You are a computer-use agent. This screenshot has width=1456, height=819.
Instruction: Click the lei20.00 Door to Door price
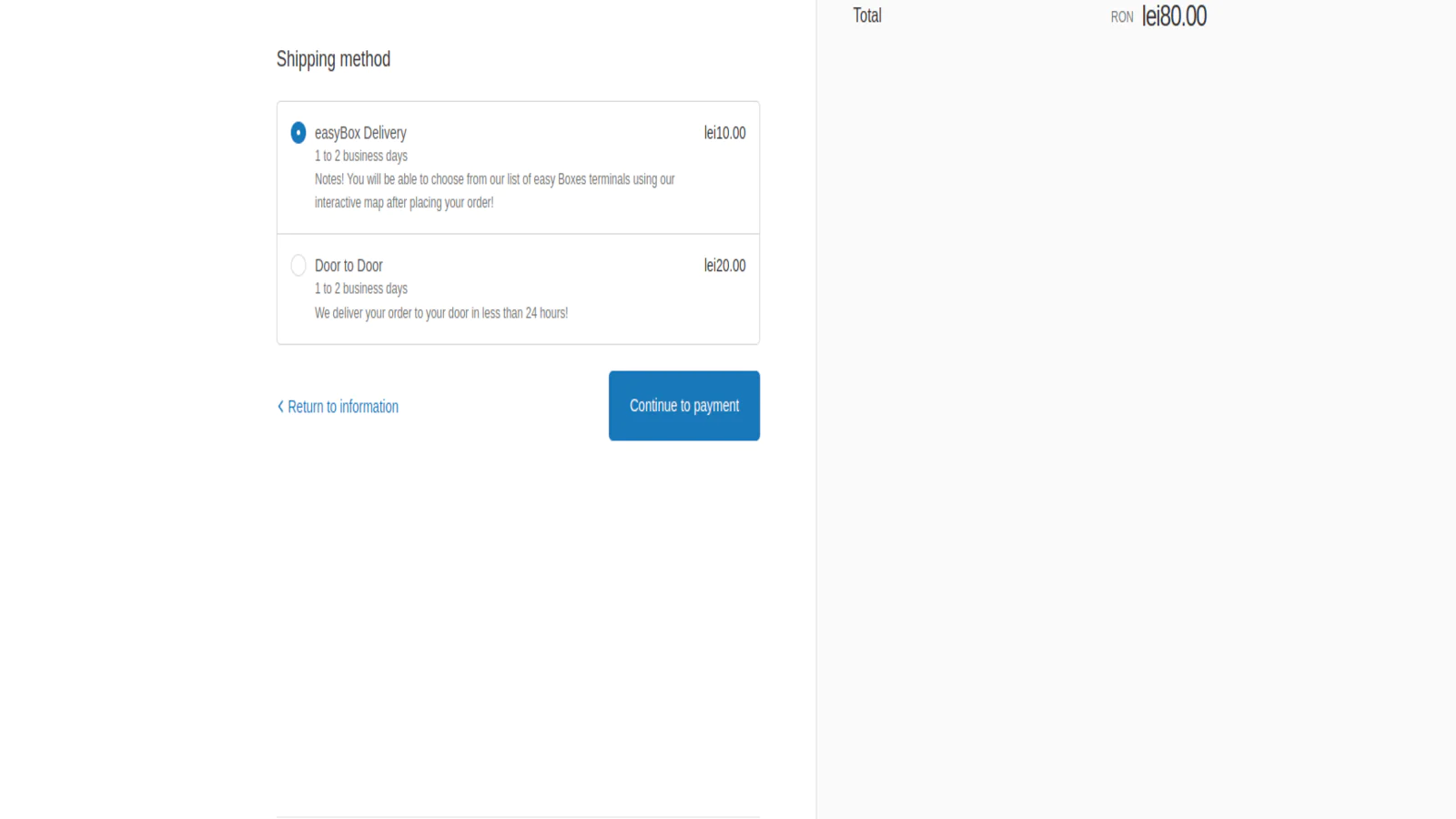[724, 266]
